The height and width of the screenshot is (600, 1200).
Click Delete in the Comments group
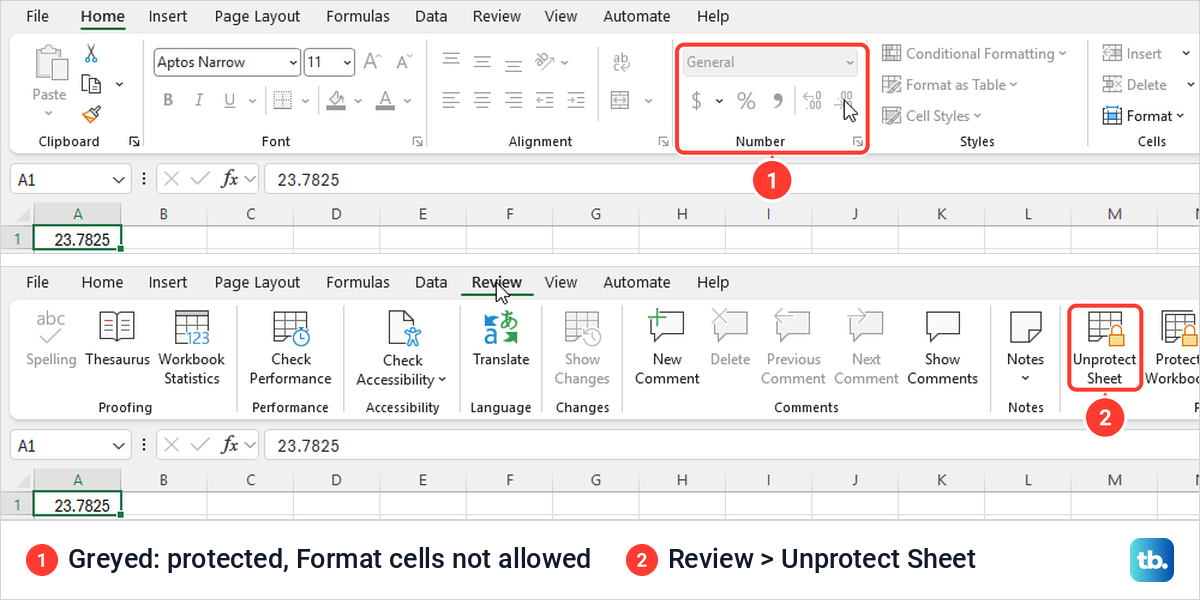click(x=730, y=340)
